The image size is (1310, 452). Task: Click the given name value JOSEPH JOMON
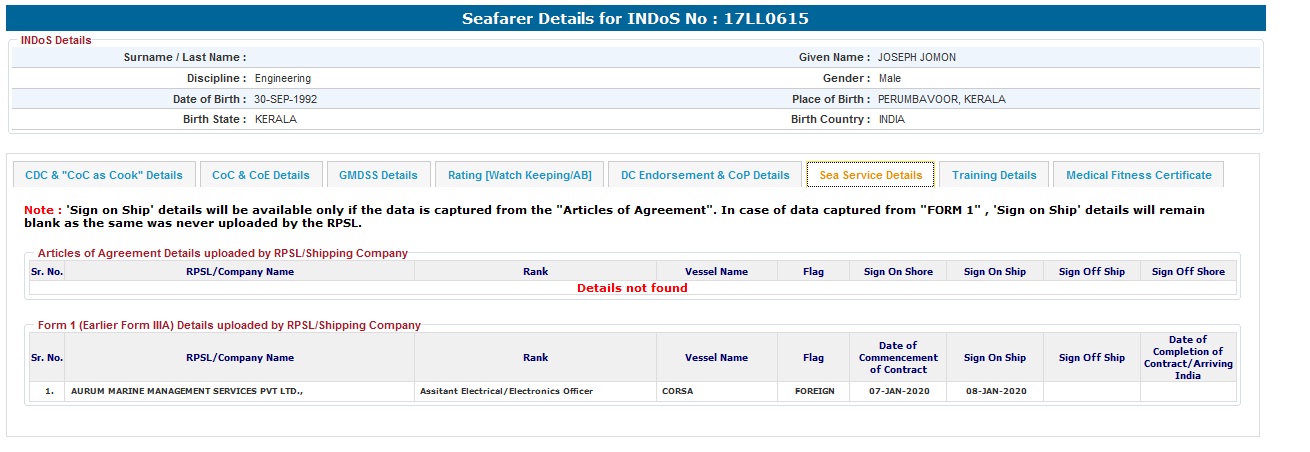point(917,58)
